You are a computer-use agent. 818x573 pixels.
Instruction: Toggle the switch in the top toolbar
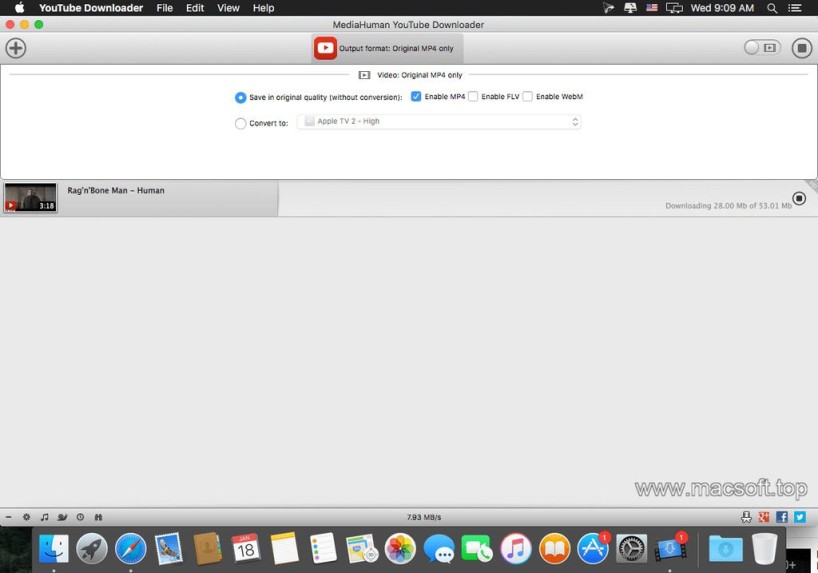coord(761,48)
